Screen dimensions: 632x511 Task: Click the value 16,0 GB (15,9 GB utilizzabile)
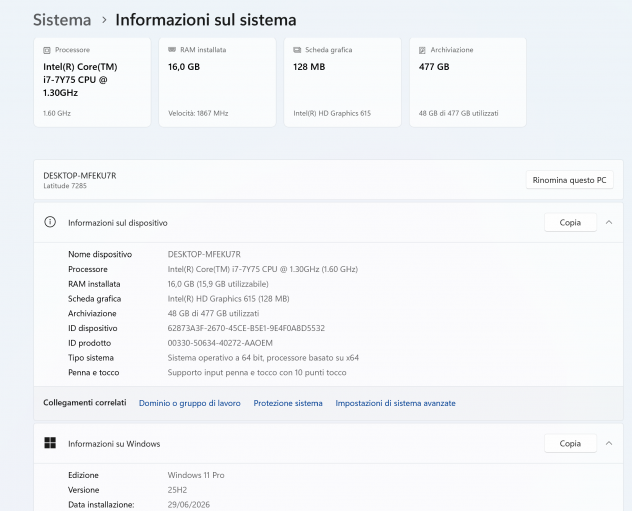(218, 284)
